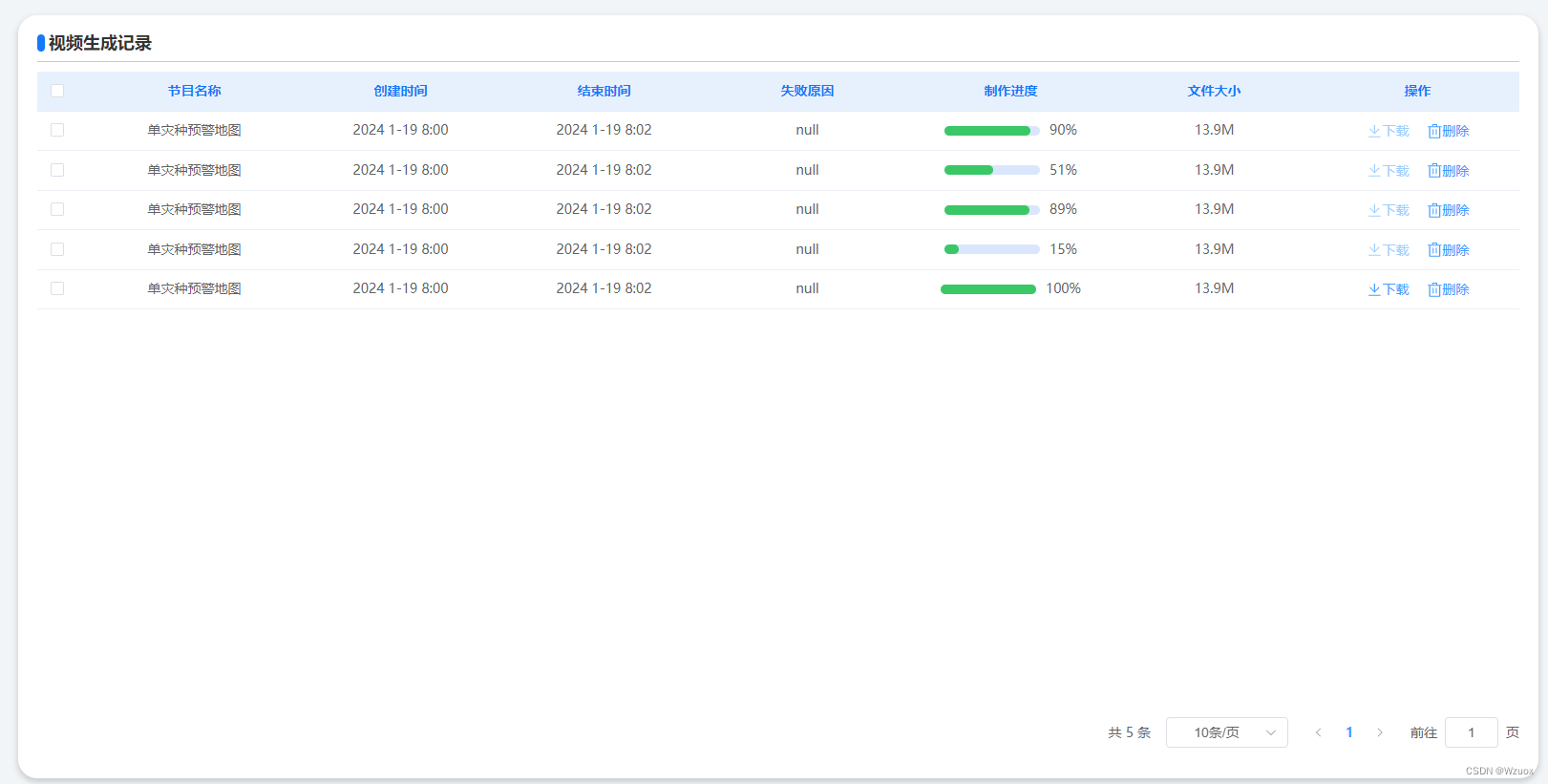The image size is (1548, 784).
Task: Check the row showing 100% progress
Action: (x=57, y=288)
